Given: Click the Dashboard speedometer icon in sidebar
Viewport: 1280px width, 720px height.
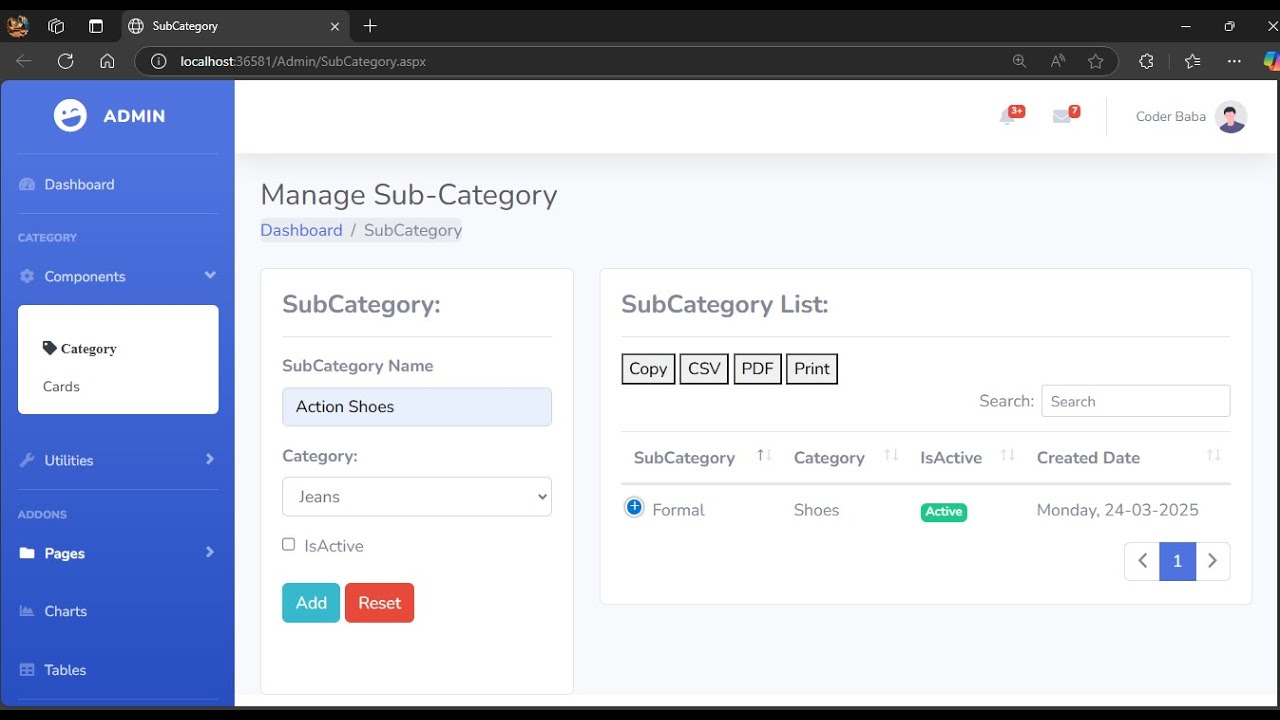Looking at the screenshot, I should coord(27,185).
